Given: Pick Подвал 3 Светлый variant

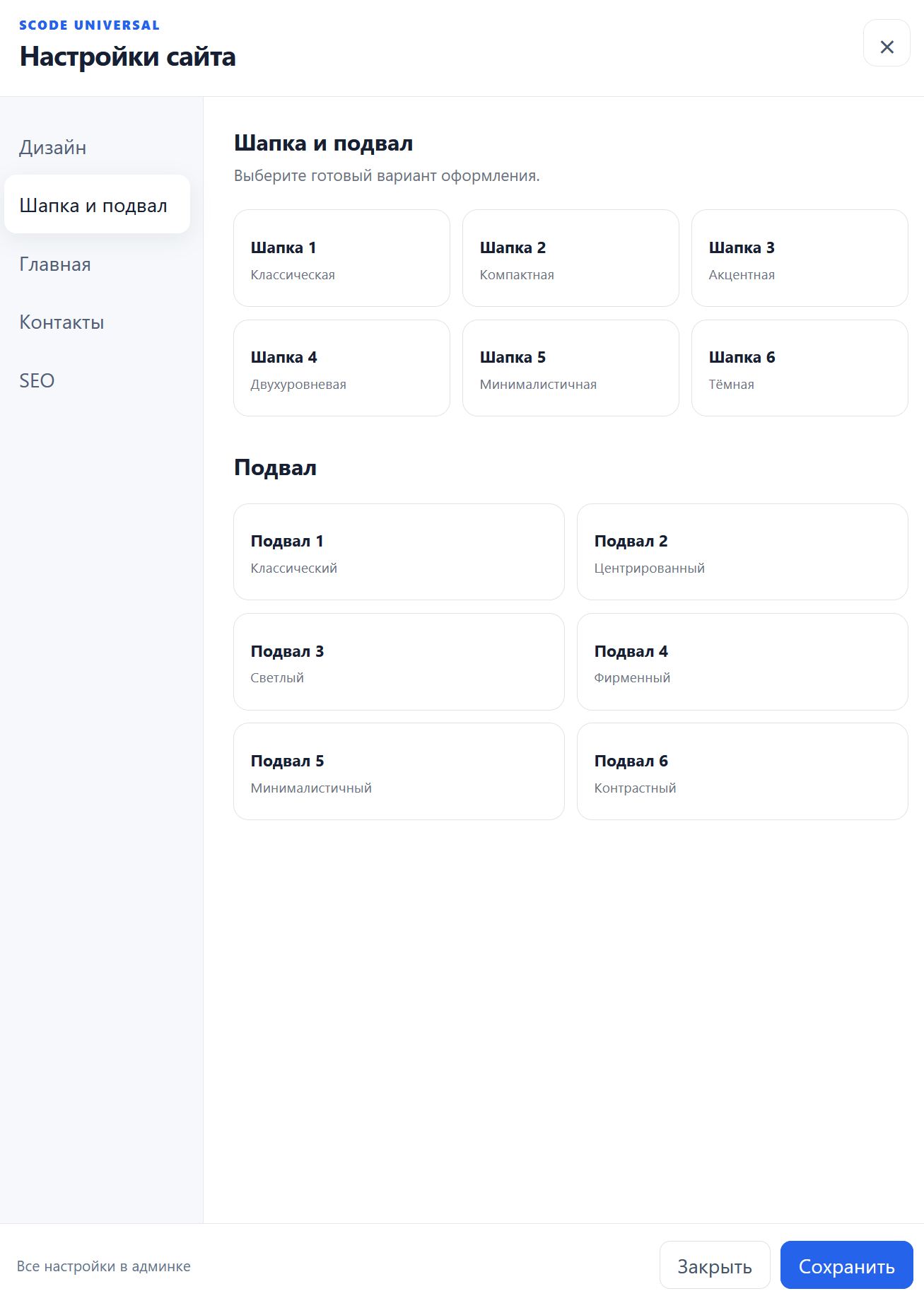Looking at the screenshot, I should click(399, 662).
